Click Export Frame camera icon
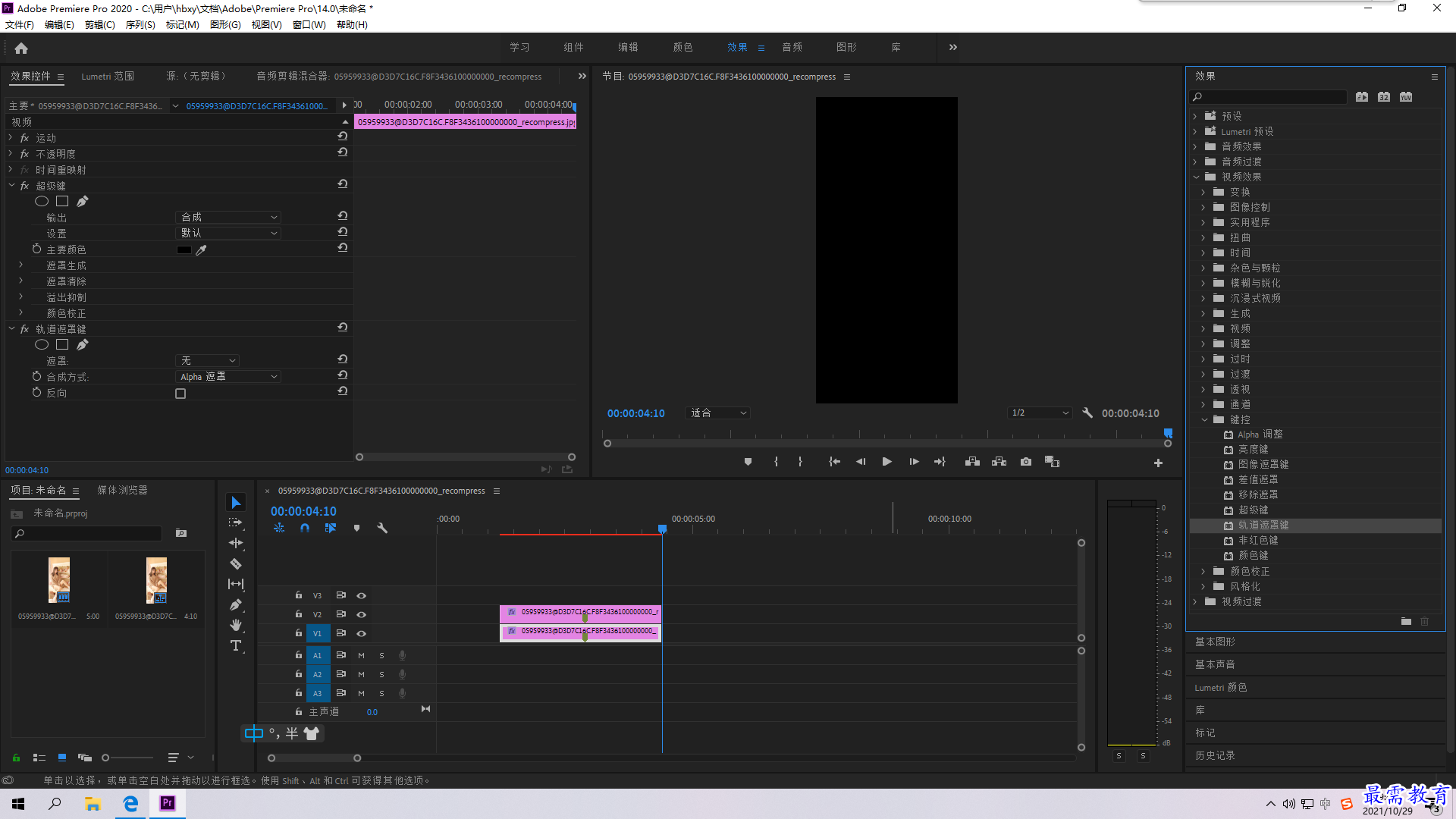The height and width of the screenshot is (819, 1456). [1026, 462]
